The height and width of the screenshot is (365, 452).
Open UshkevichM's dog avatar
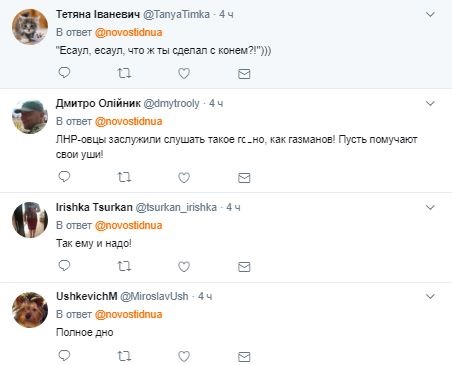coord(30,310)
